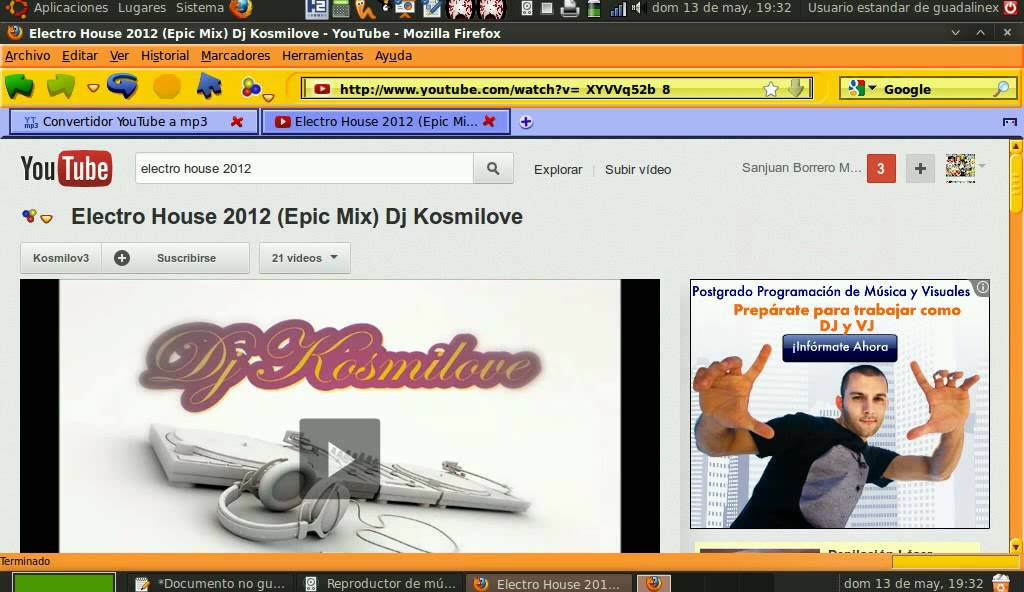
Task: Bookmark this page with the star icon
Action: click(x=771, y=89)
